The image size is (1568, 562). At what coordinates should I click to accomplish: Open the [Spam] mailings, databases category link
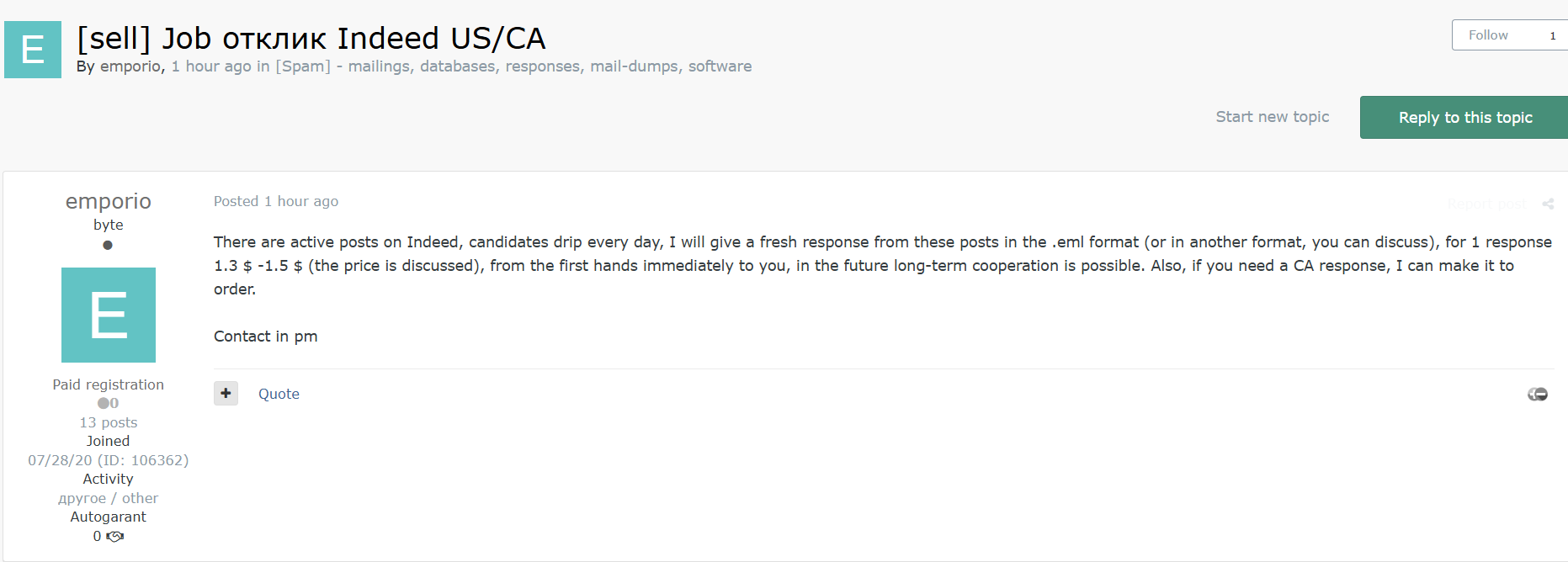click(513, 66)
